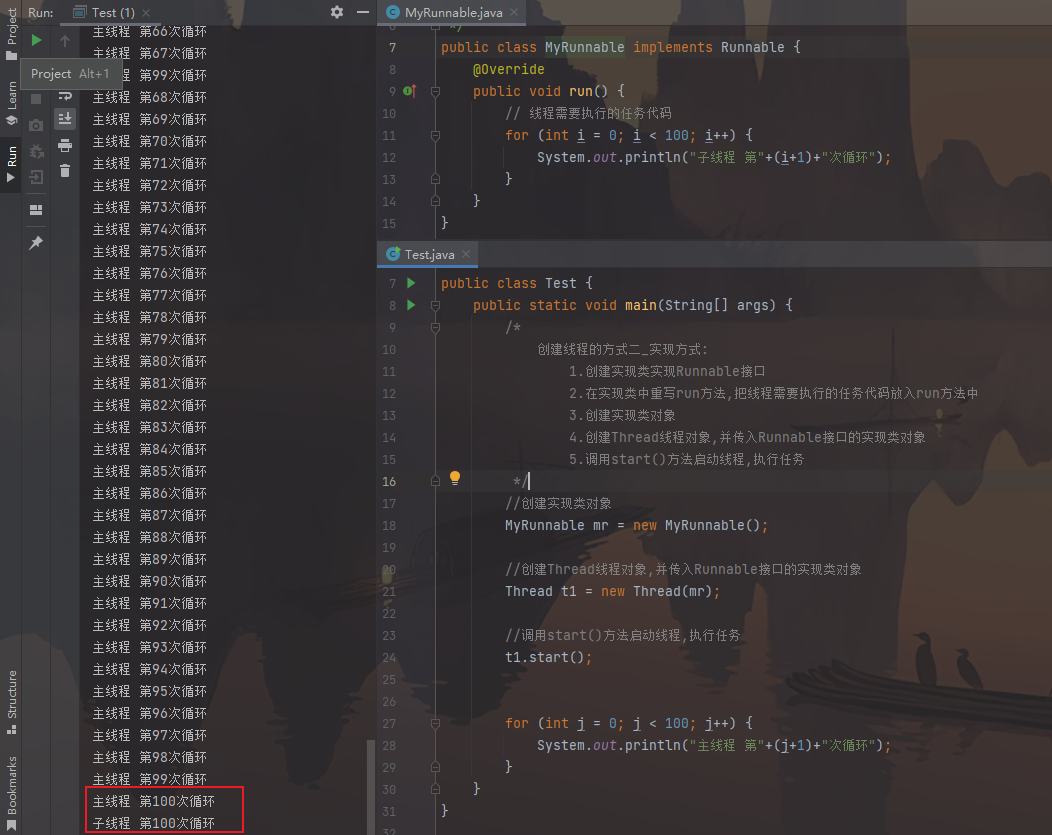The width and height of the screenshot is (1052, 835).
Task: Run the main method via its gutter arrow
Action: click(x=411, y=305)
